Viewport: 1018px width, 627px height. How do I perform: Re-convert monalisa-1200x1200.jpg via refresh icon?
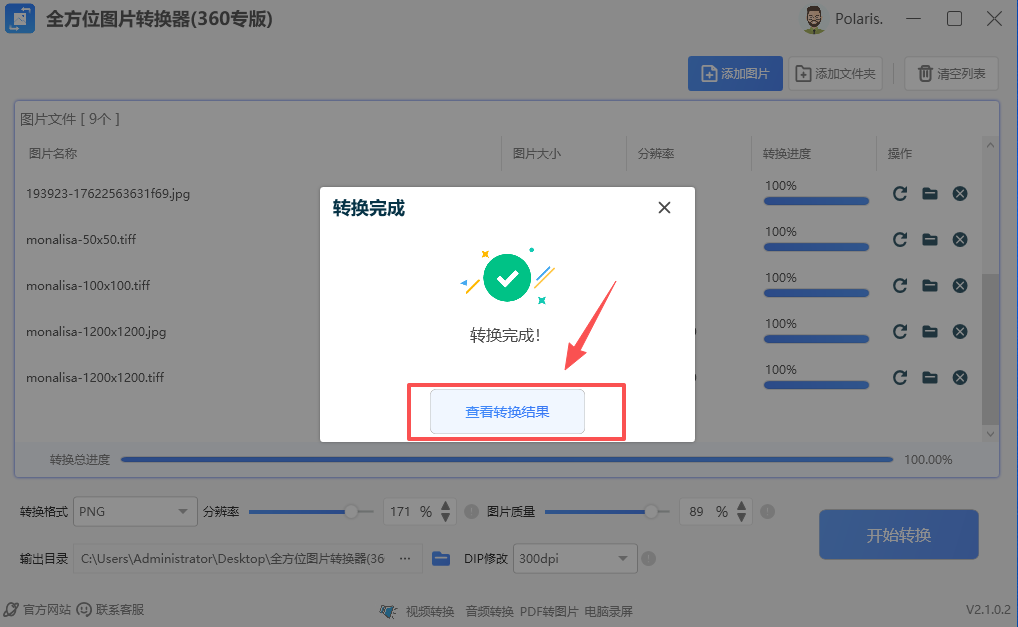click(x=899, y=332)
